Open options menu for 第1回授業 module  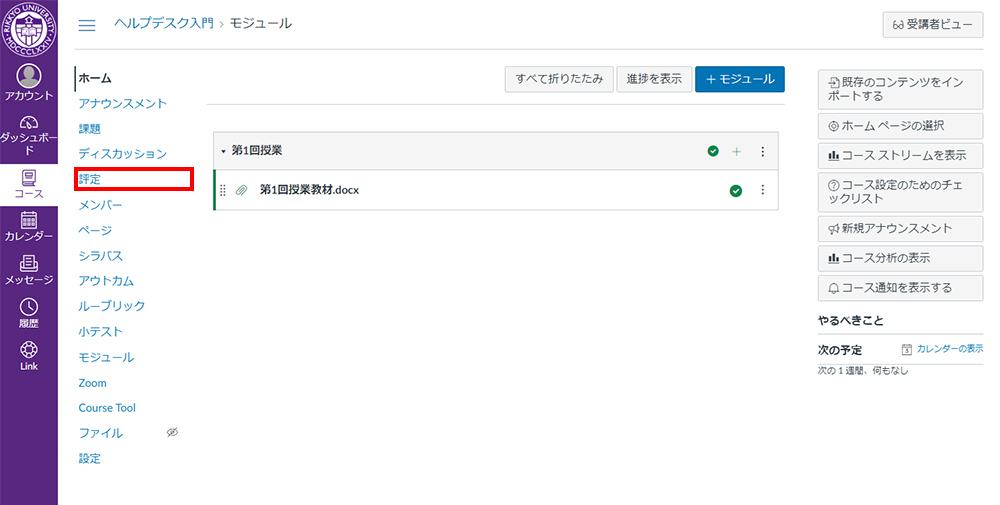pyautogui.click(x=762, y=151)
